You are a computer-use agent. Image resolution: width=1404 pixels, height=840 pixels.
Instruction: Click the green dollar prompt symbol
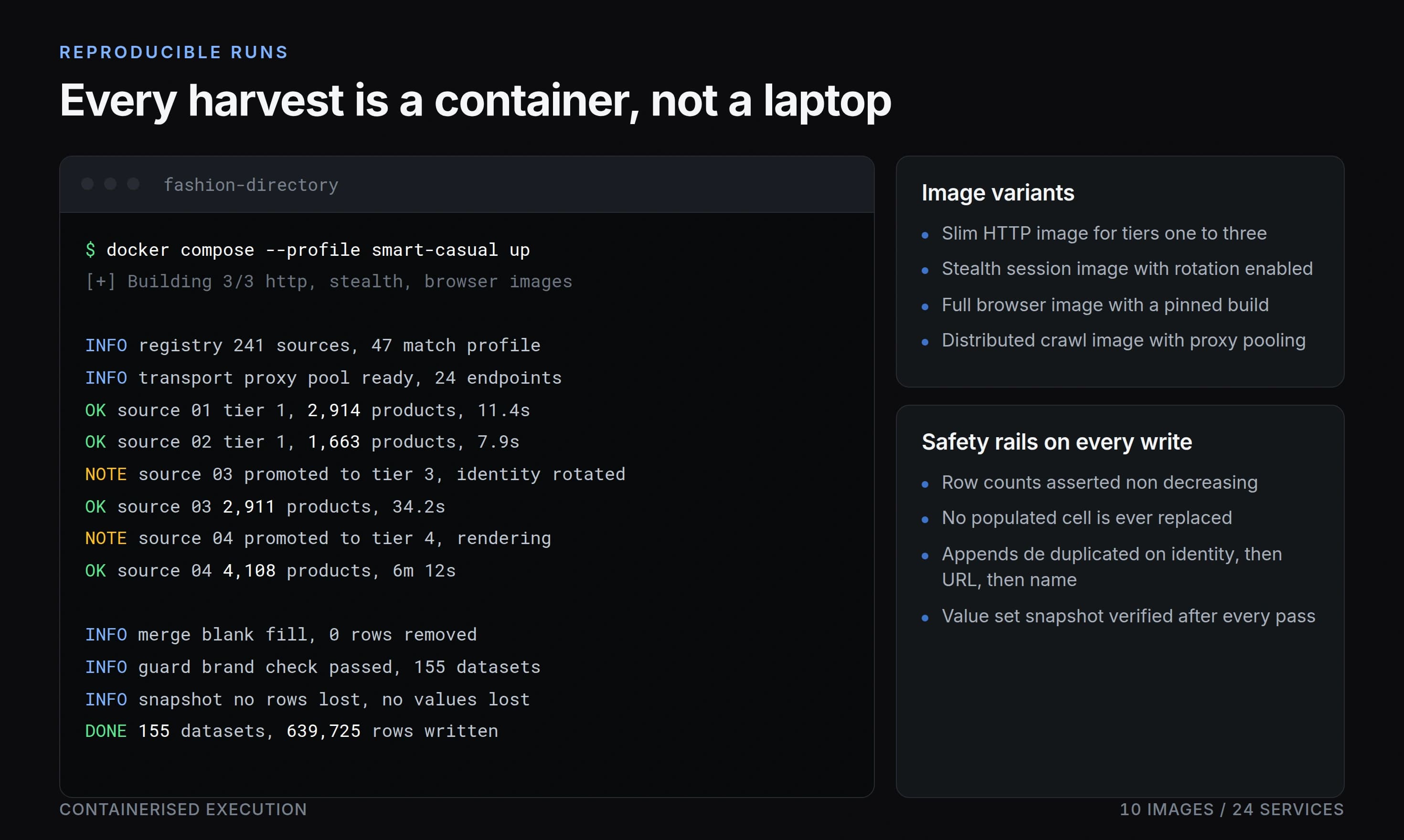click(x=90, y=250)
